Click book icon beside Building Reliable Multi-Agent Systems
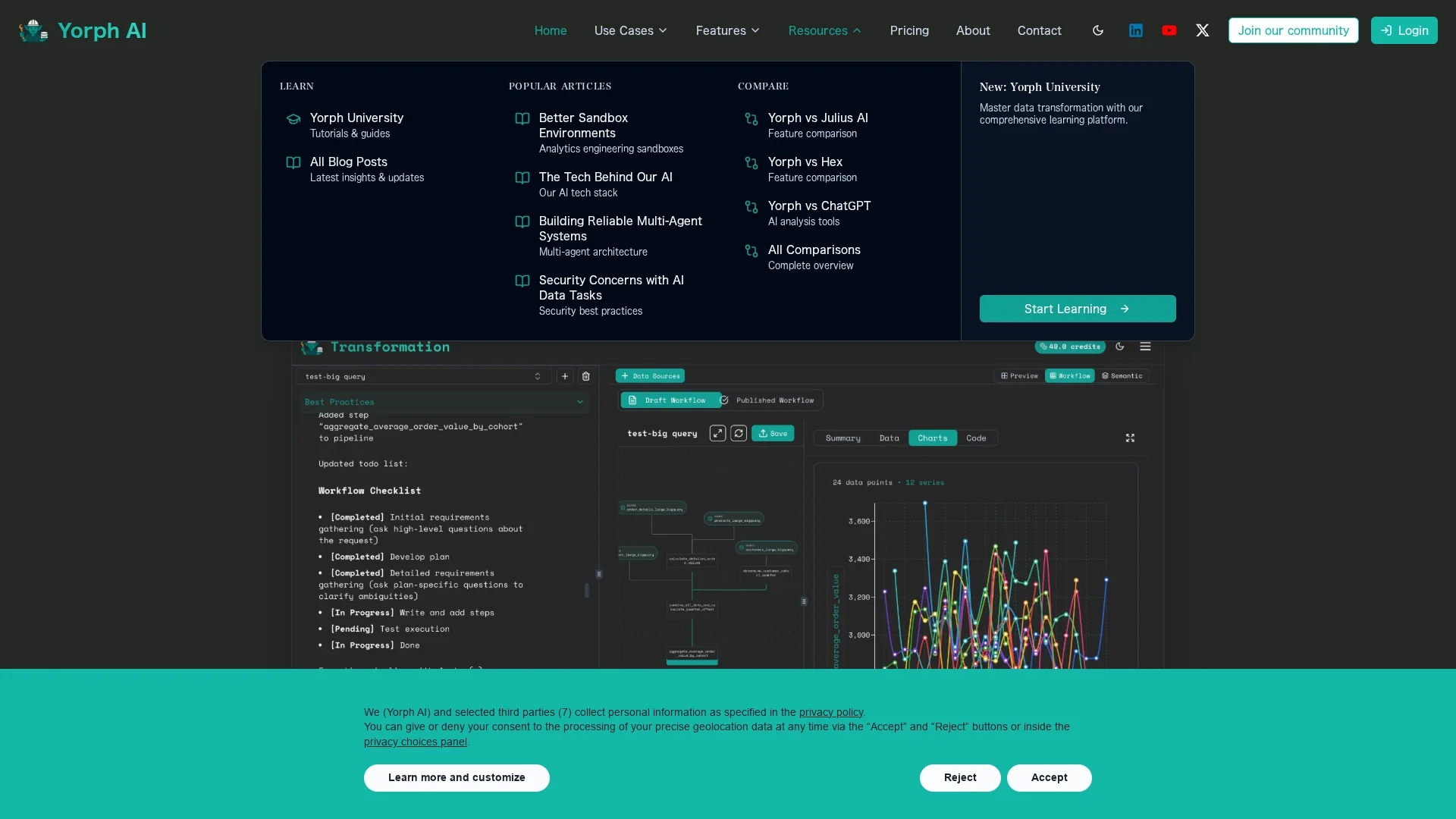The height and width of the screenshot is (819, 1456). (x=522, y=222)
